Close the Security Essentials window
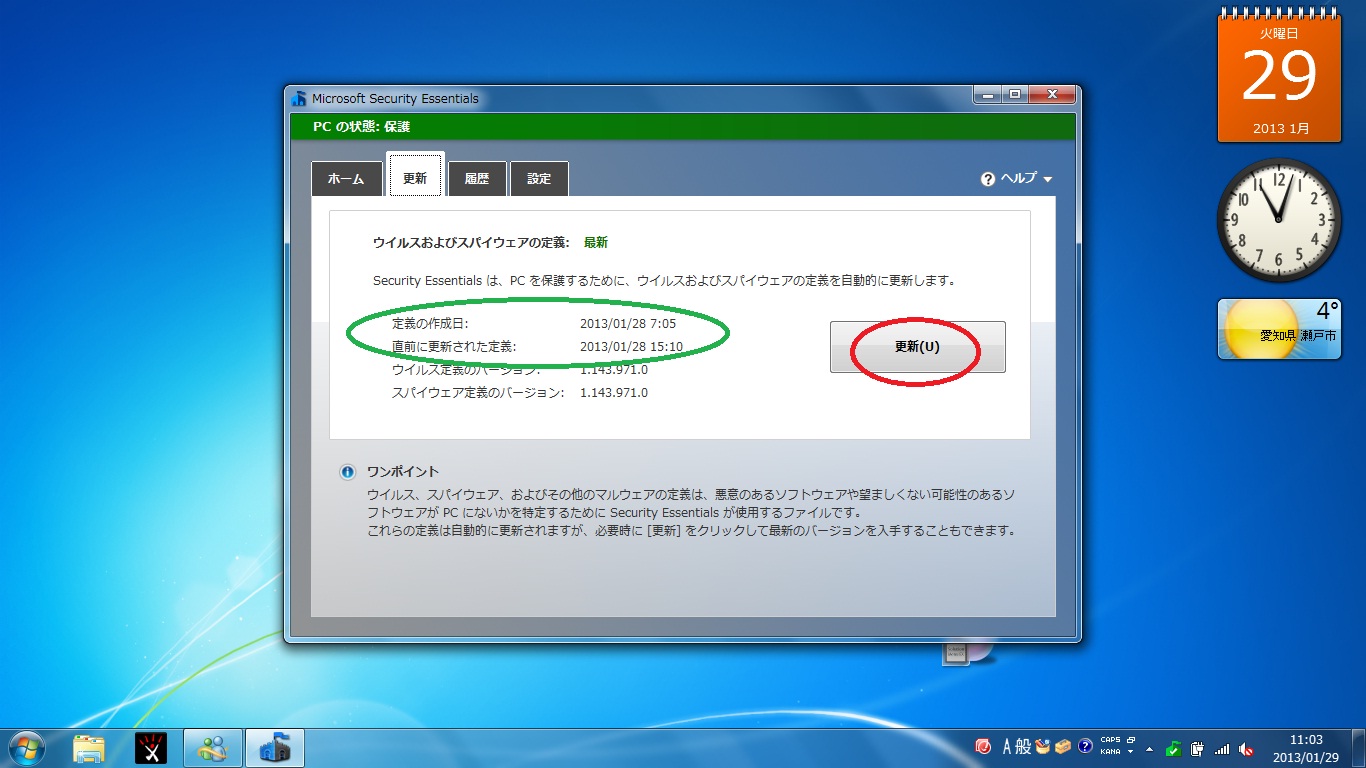 coord(1051,95)
